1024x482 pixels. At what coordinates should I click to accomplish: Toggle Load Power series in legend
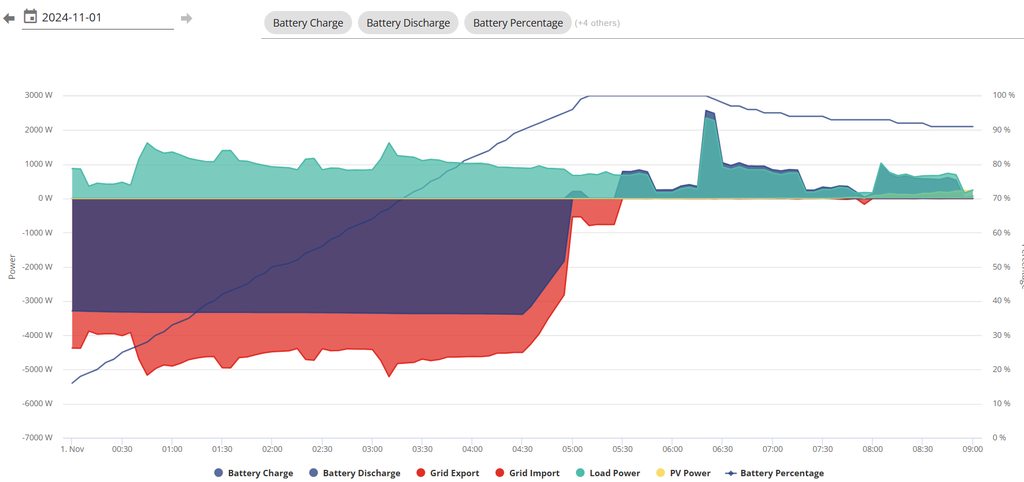[x=611, y=473]
